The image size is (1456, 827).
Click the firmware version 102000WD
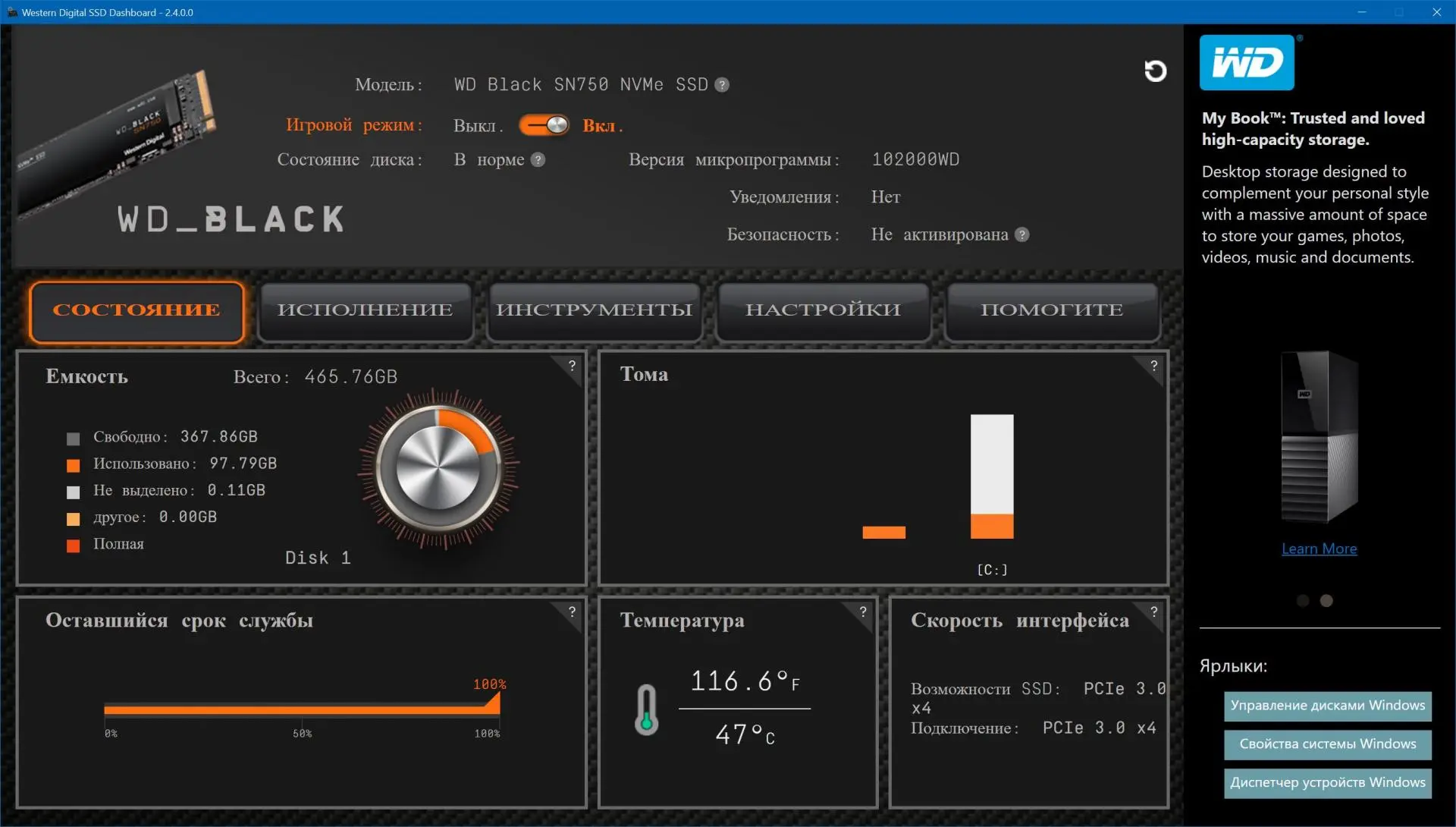coord(915,160)
